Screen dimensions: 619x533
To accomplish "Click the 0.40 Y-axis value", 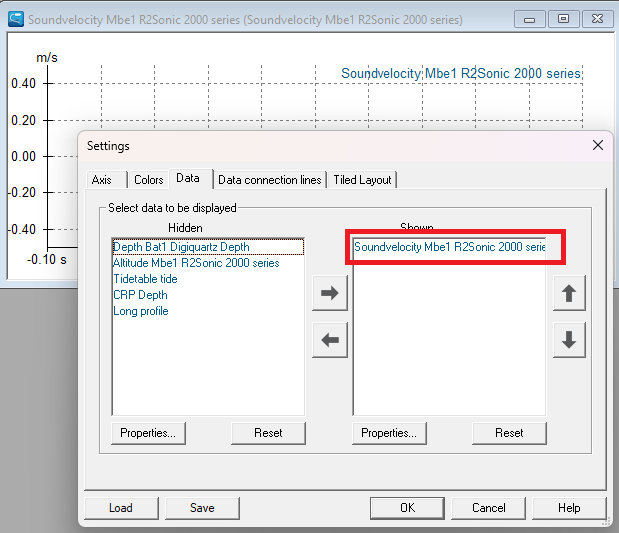I will pos(23,83).
